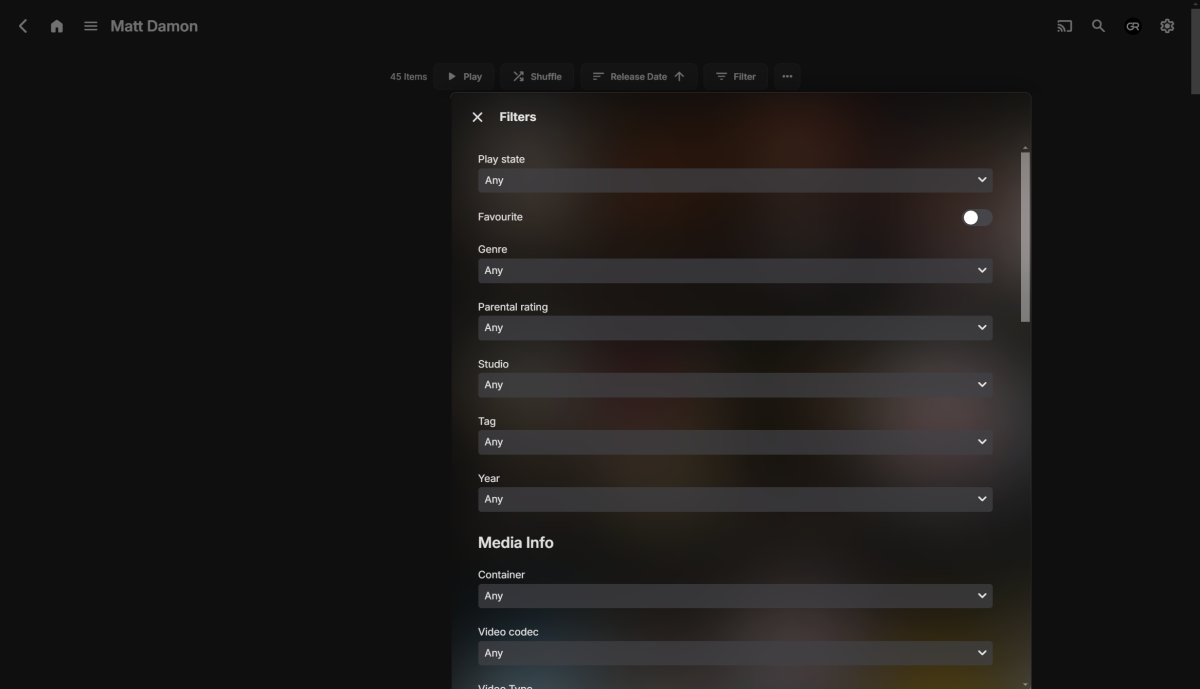Close the Filters dialog
1200x689 pixels.
(x=478, y=117)
